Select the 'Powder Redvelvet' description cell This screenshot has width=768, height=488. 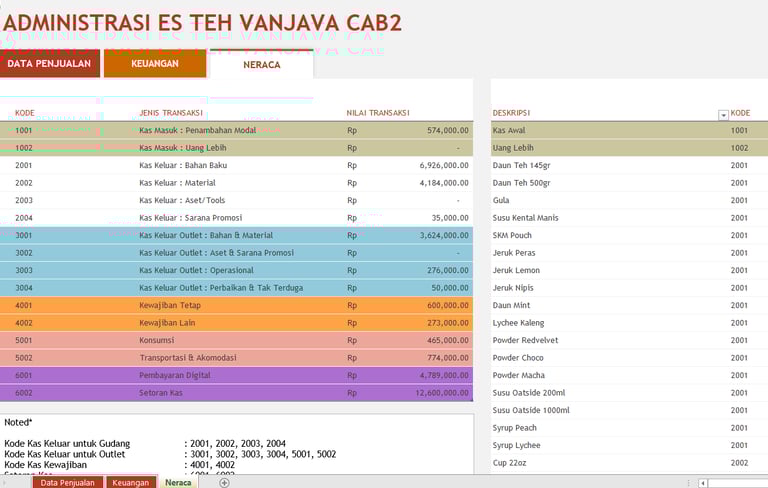point(526,340)
